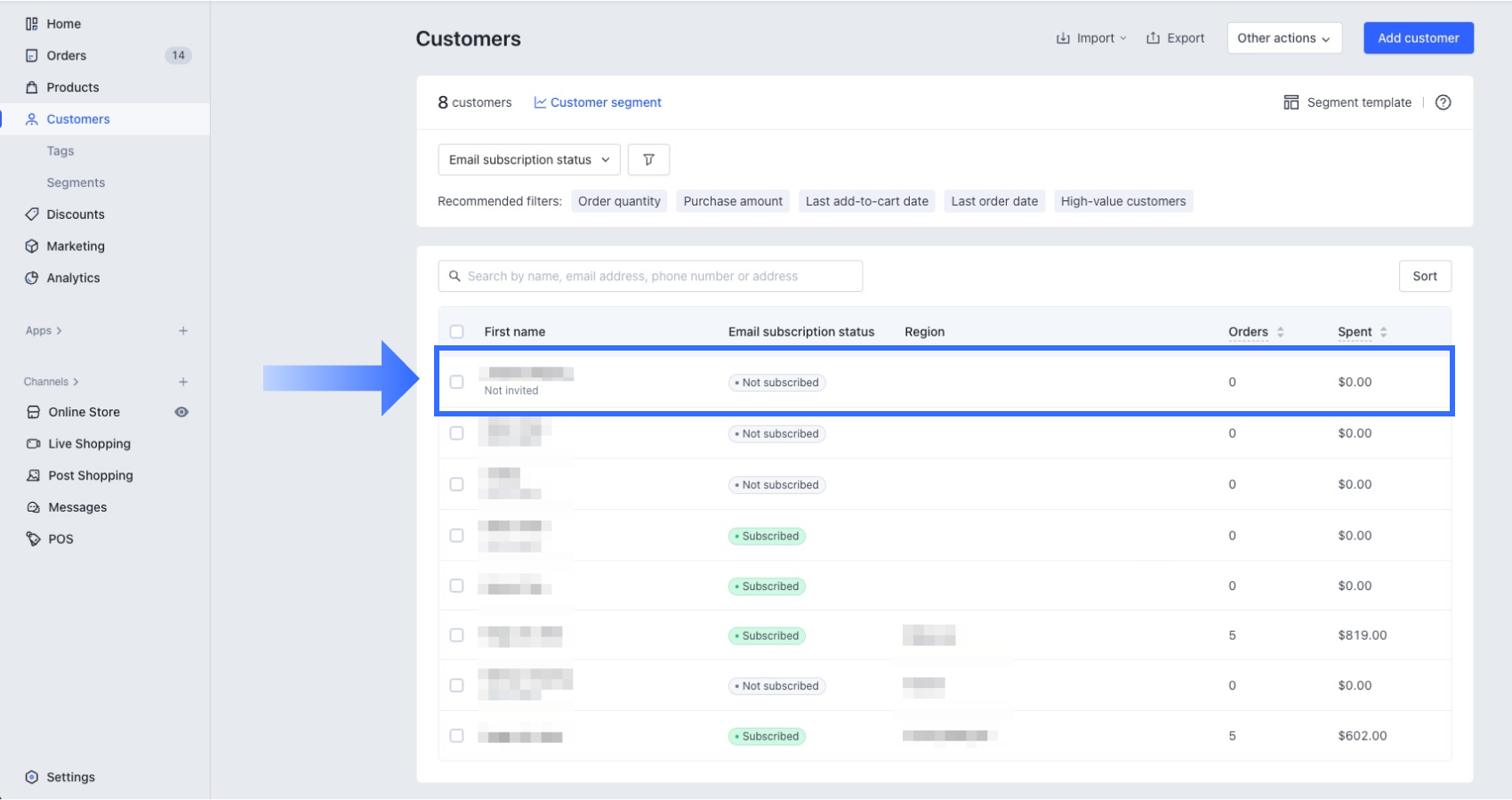Click plus icon next to Channels
This screenshot has height=800, width=1512.
[x=183, y=382]
